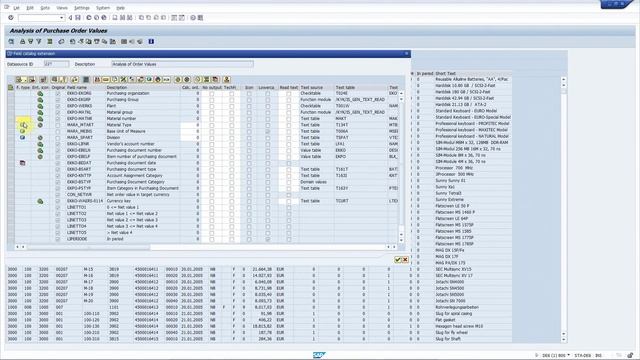The image size is (640, 360).
Task: Click the green Enter checkmark in the standard toolbar
Action: (11, 18)
